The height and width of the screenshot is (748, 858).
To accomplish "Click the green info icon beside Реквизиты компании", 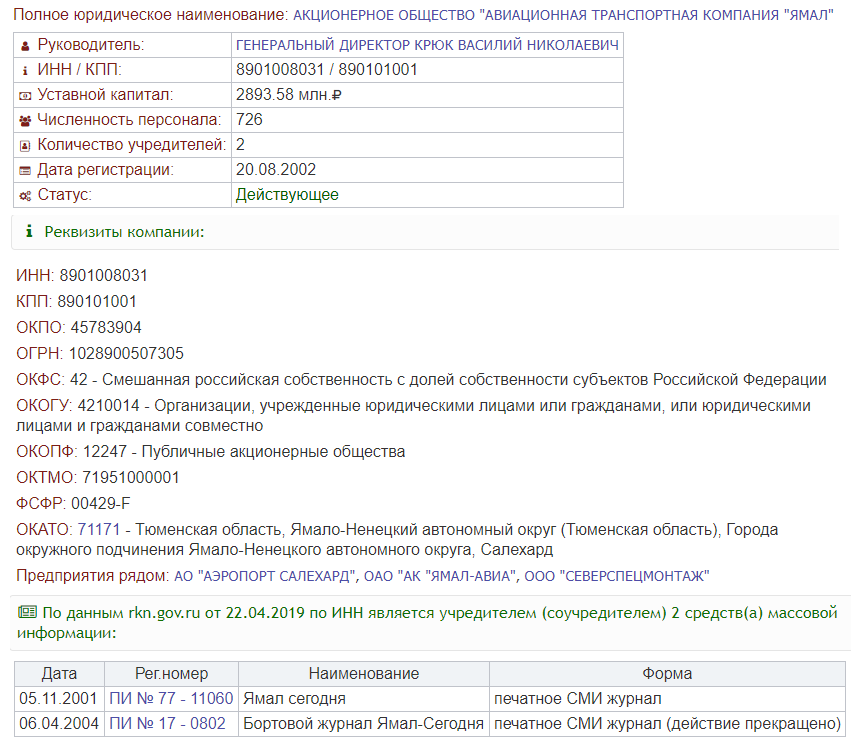I will point(30,231).
